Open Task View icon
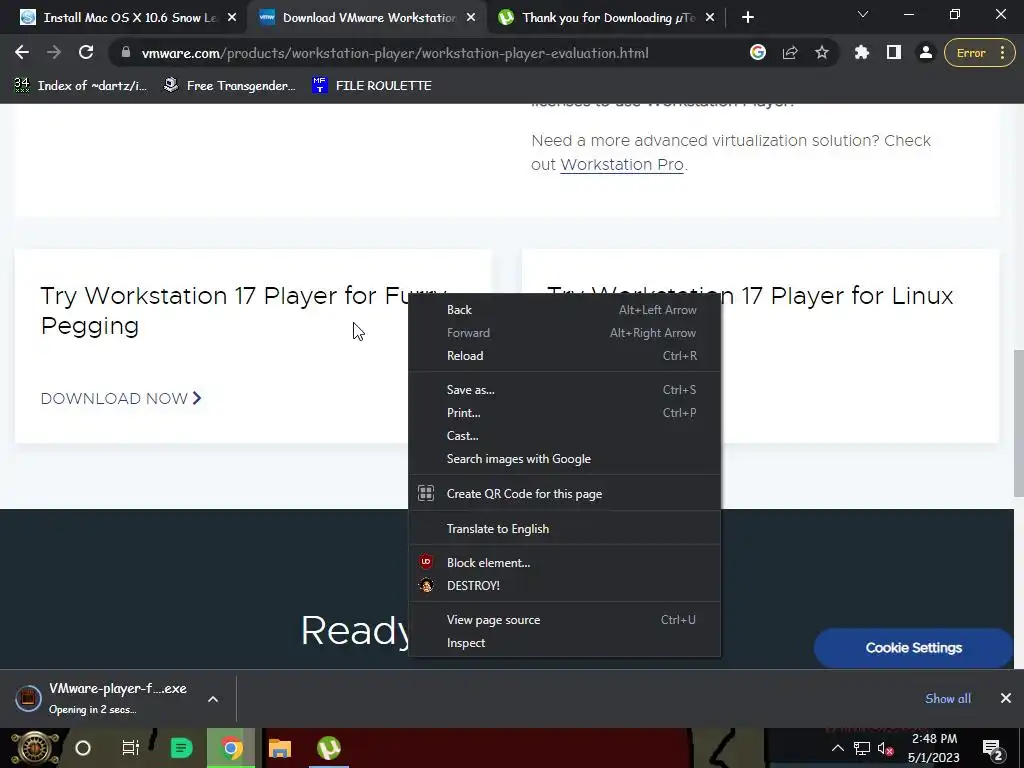Viewport: 1024px width, 768px height. (x=131, y=748)
